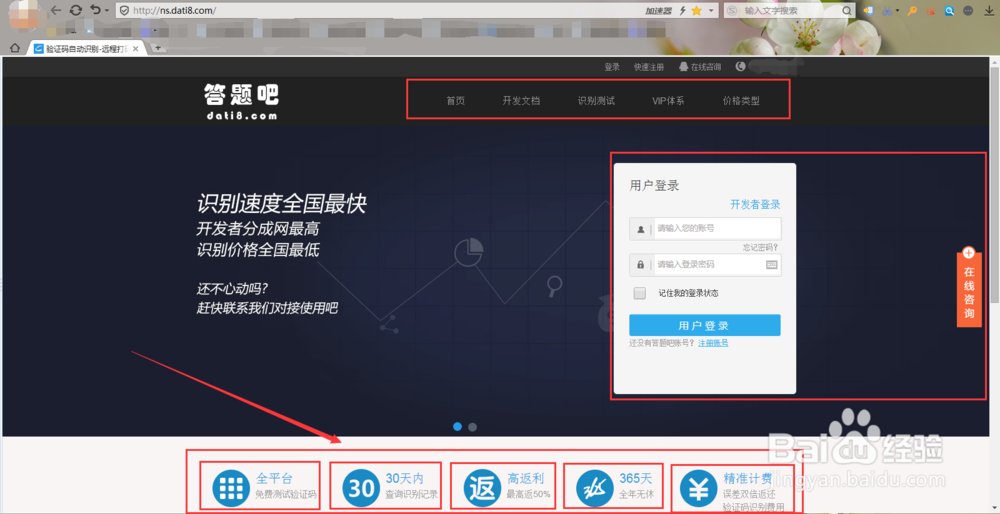Click the account field 请输入您的账号
1000x514 pixels.
click(705, 228)
